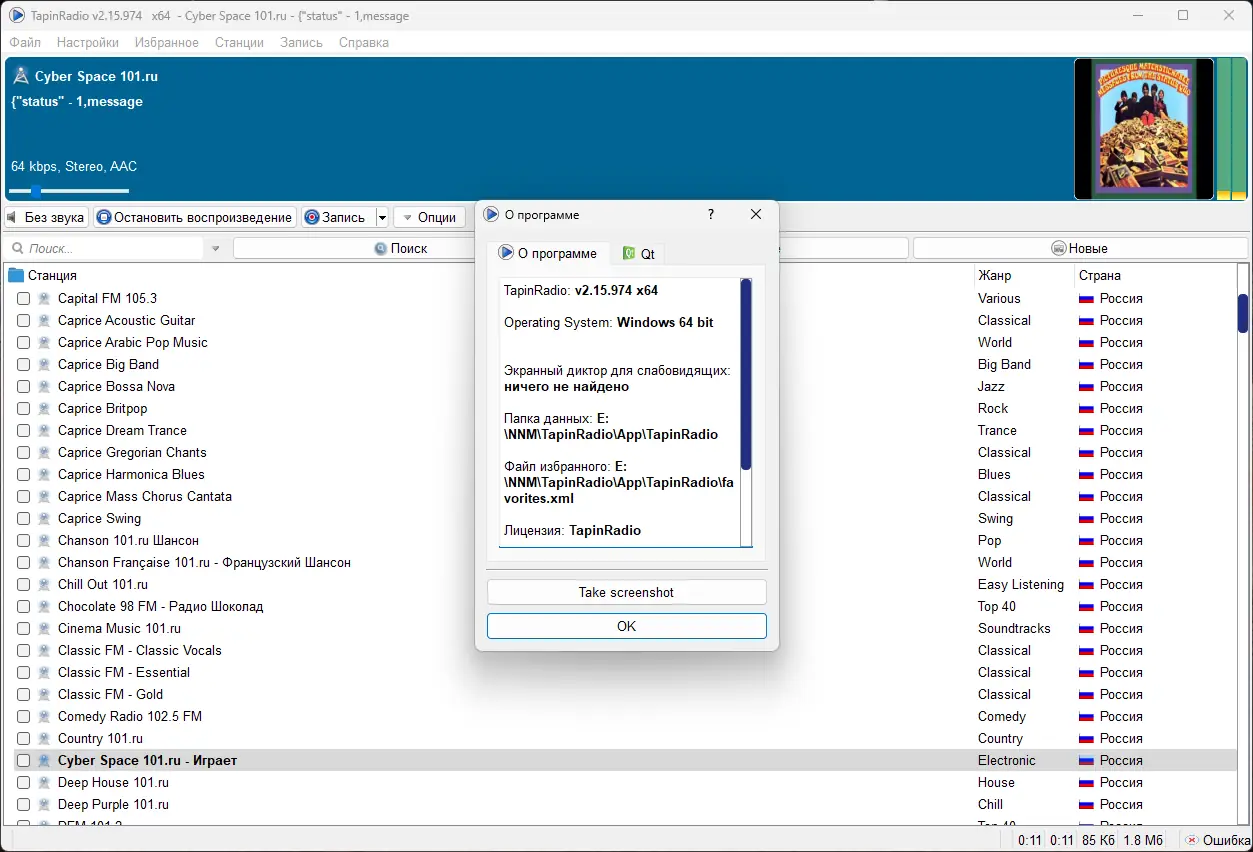Tick the Caprice Bossa Nova checkbox
1253x852 pixels.
tap(23, 386)
